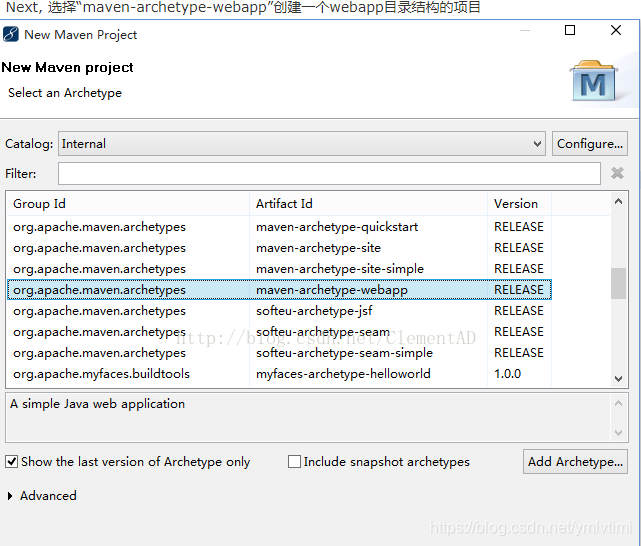Click into the Filter text field
641x546 pixels.
(329, 173)
